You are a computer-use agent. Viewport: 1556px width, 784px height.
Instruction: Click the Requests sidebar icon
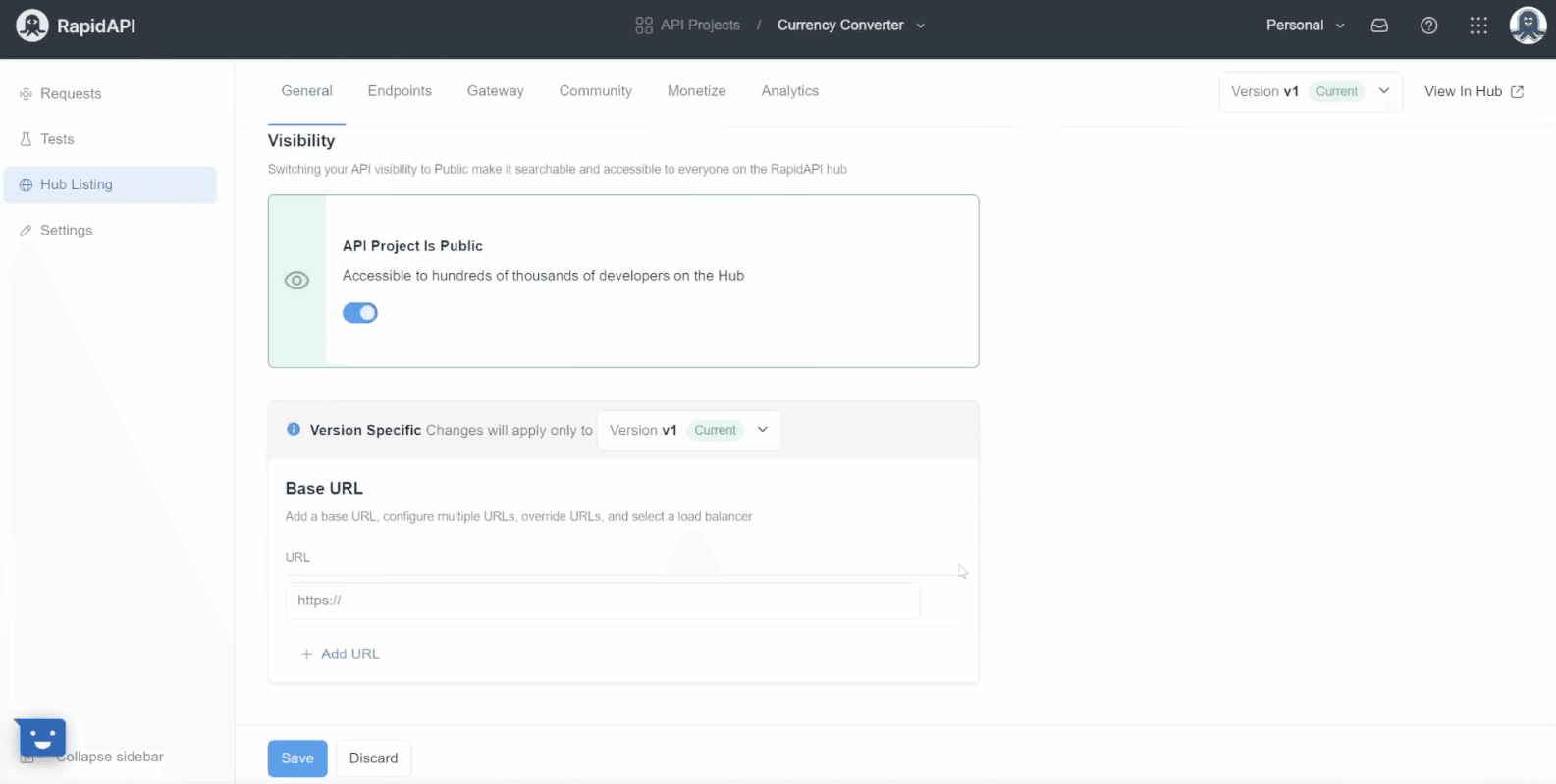[x=26, y=94]
